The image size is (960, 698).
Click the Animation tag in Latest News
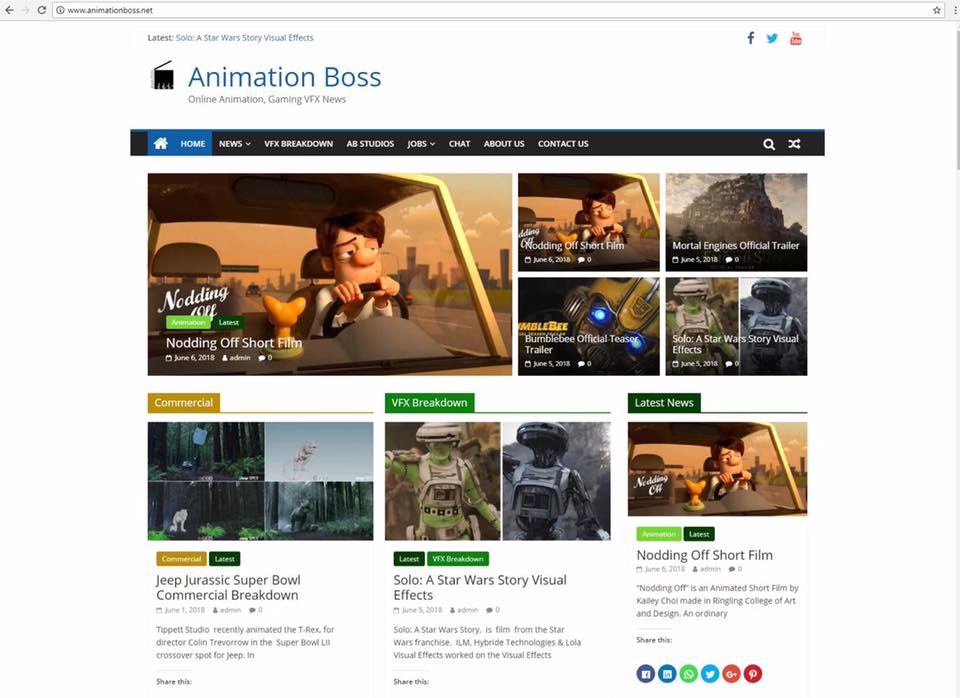659,534
